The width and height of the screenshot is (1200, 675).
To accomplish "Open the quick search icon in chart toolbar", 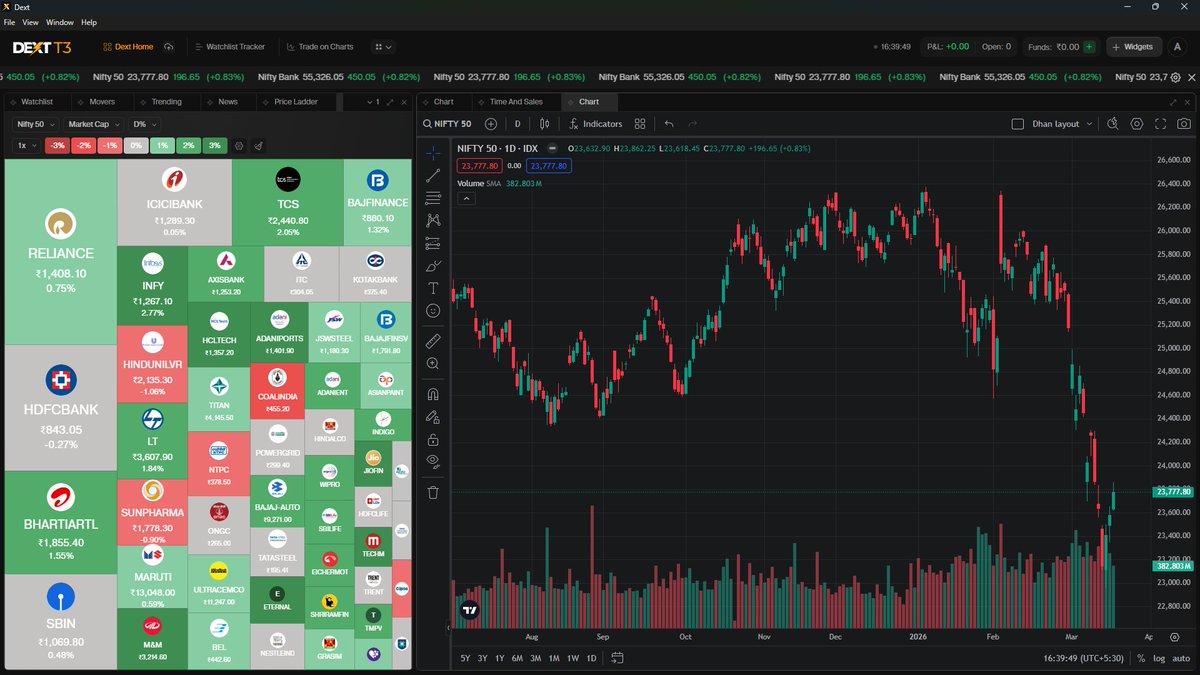I will coord(1113,124).
